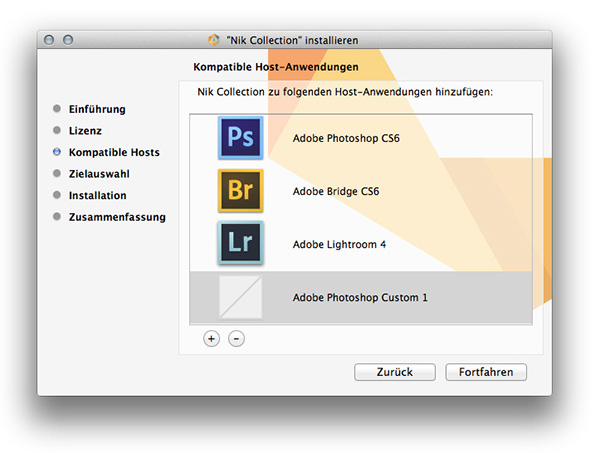Screen dimensions: 600x453
Task: Click the Zusammenfassung step in the sidebar
Action: (117, 217)
